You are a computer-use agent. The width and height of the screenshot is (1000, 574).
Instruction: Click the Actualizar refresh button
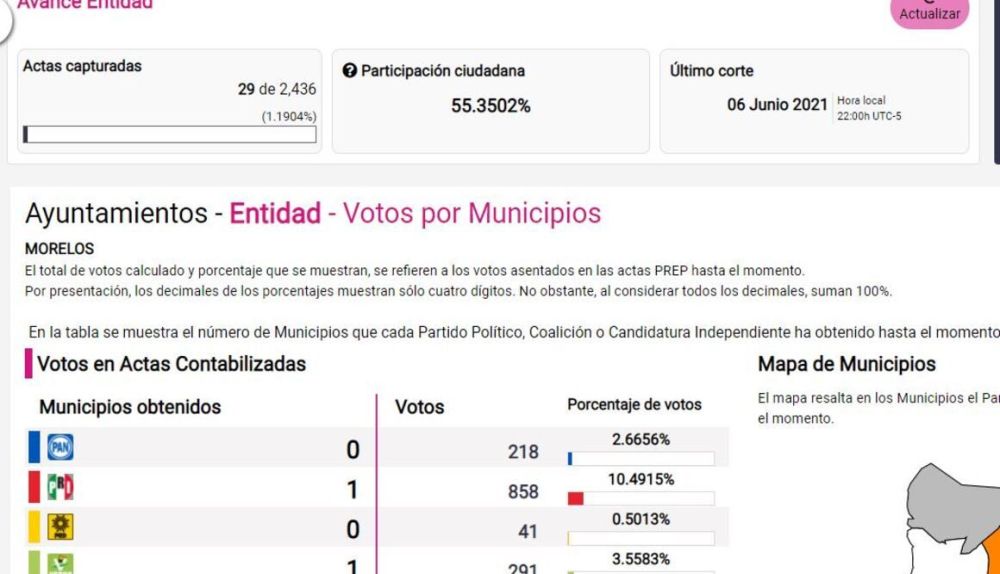tap(930, 13)
